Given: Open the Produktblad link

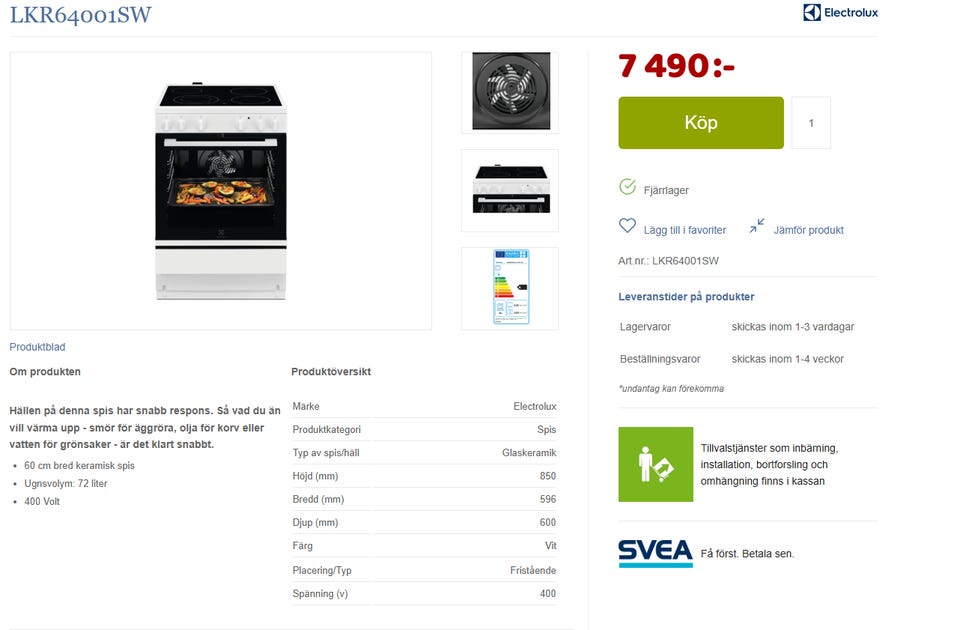Looking at the screenshot, I should coord(37,347).
